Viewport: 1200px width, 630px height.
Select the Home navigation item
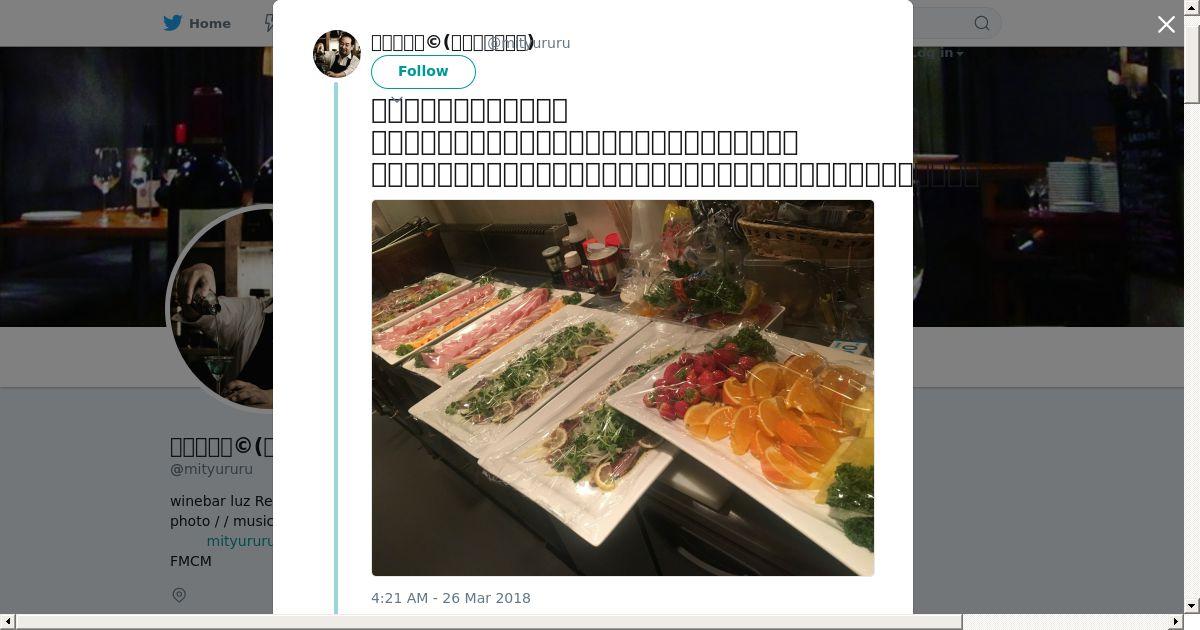point(197,23)
